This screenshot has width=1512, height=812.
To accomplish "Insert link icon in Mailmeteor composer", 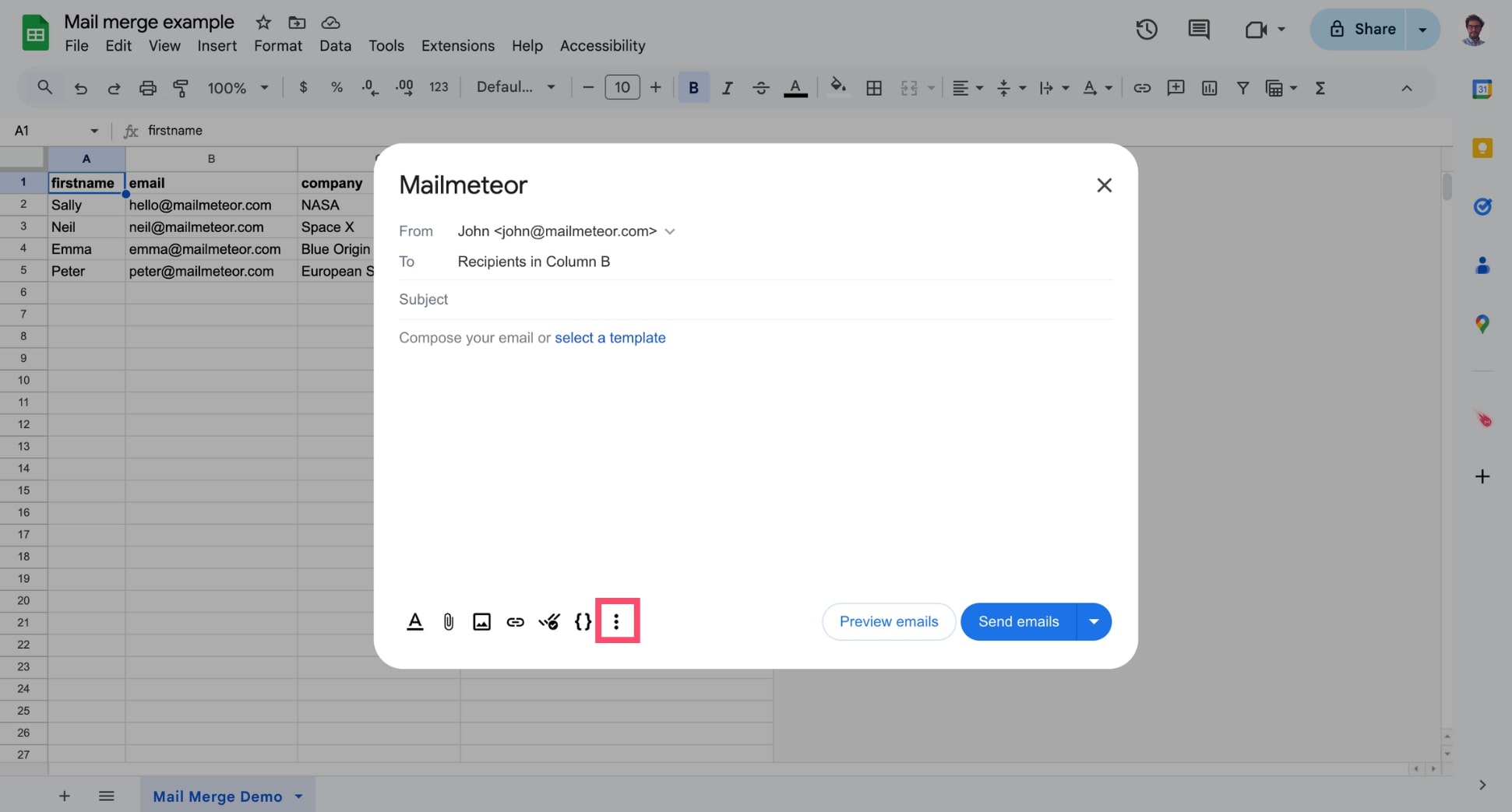I will (x=515, y=621).
